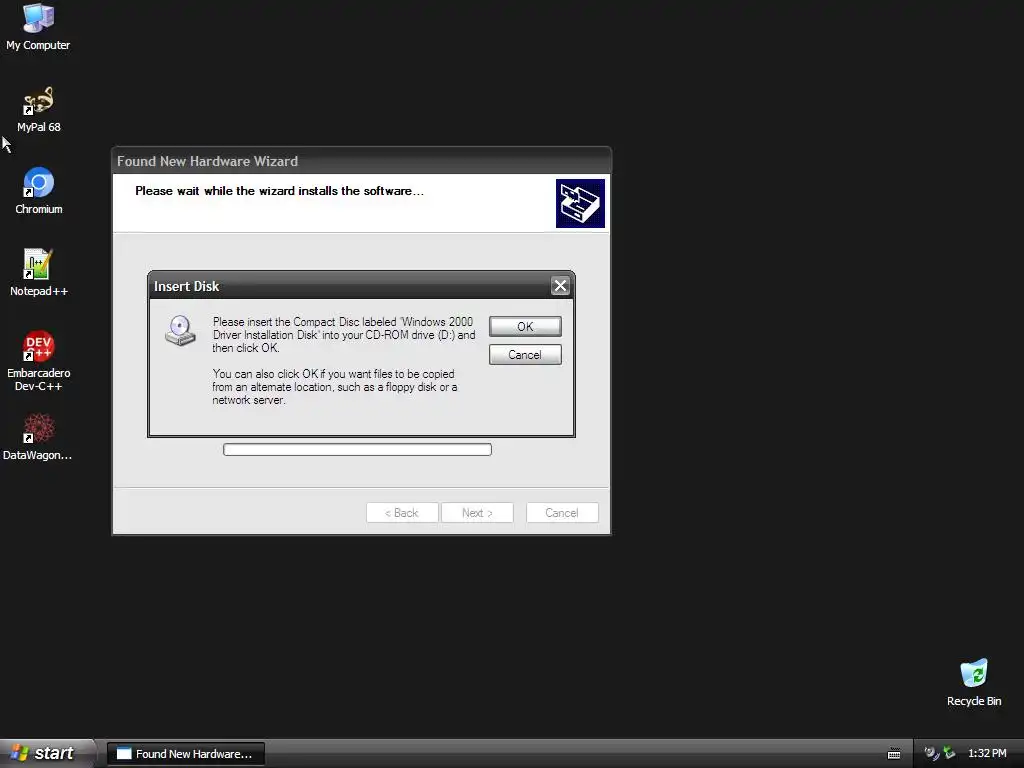Select the Chromium desktop shortcut
The width and height of the screenshot is (1024, 768).
coord(39,191)
